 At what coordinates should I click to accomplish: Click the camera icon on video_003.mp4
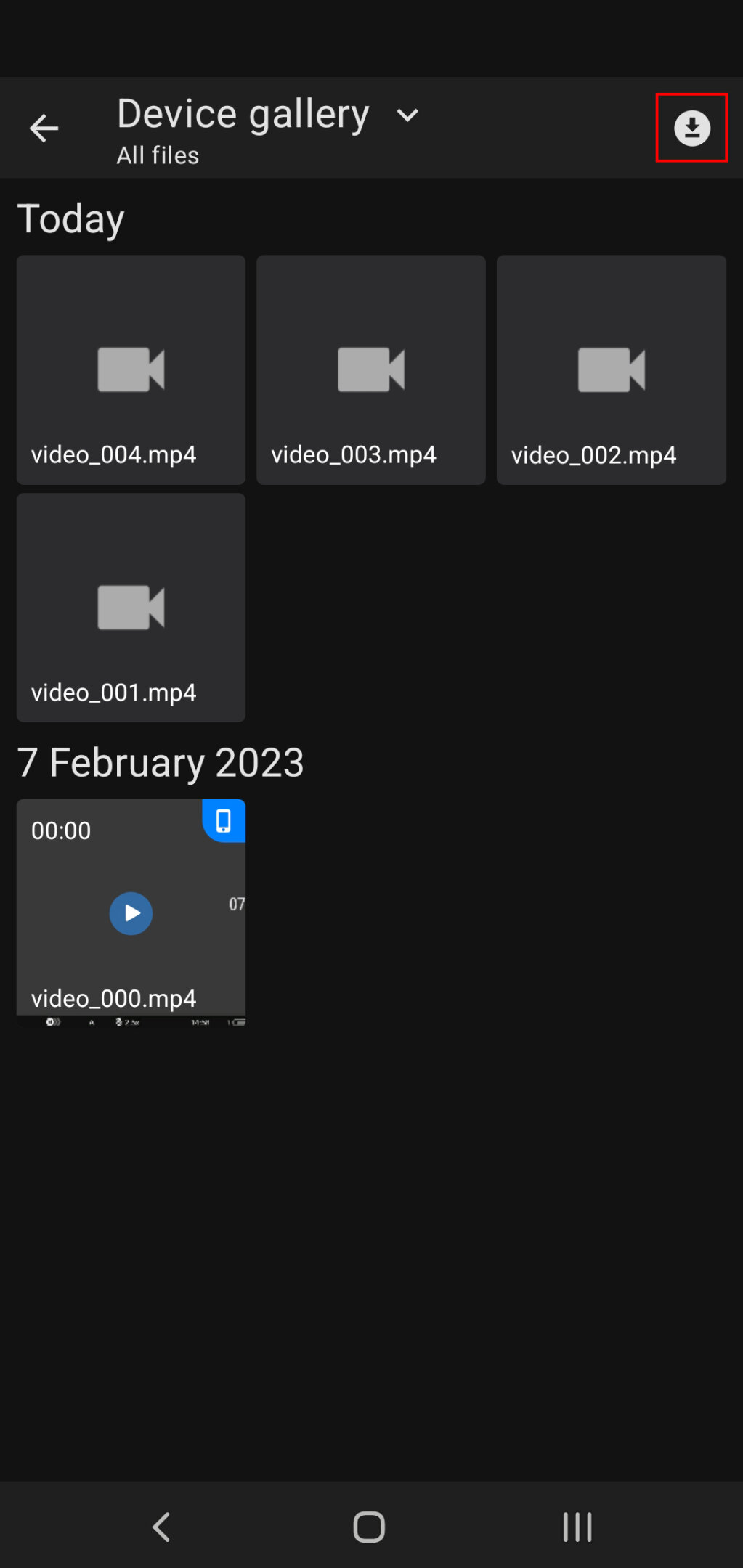click(x=371, y=369)
